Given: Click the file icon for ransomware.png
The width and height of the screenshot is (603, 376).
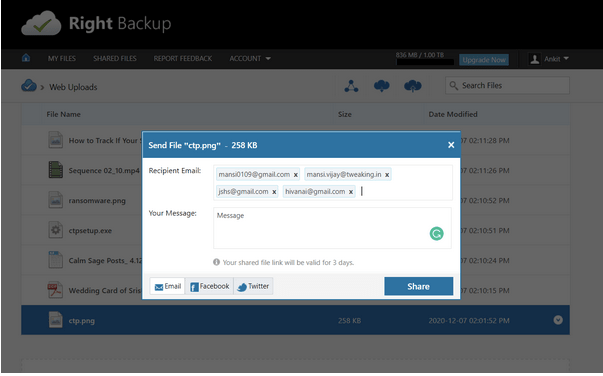Looking at the screenshot, I should [x=56, y=200].
